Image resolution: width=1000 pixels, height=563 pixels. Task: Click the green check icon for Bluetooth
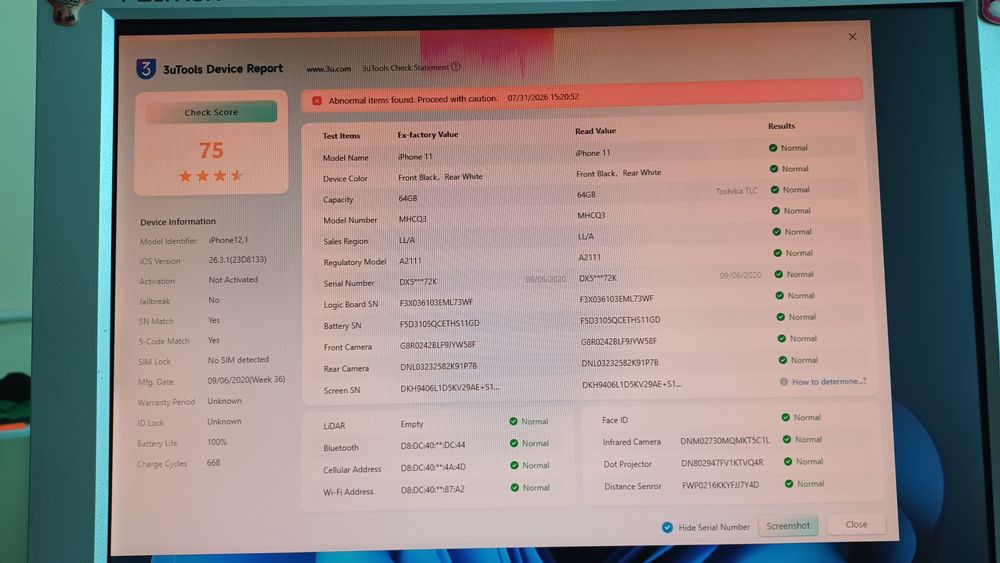point(514,443)
